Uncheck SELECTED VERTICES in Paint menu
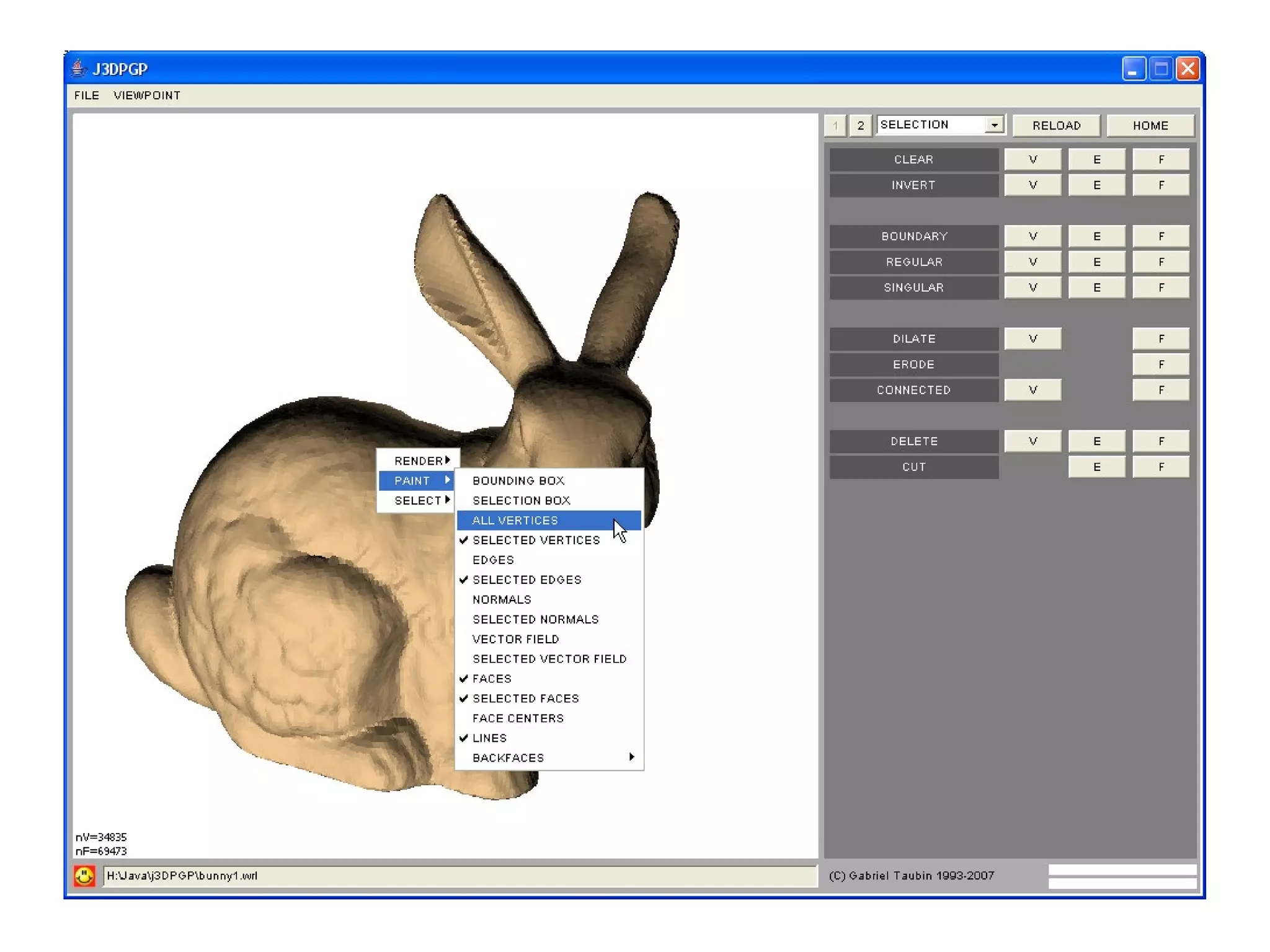This screenshot has height=952, width=1270. tap(536, 540)
